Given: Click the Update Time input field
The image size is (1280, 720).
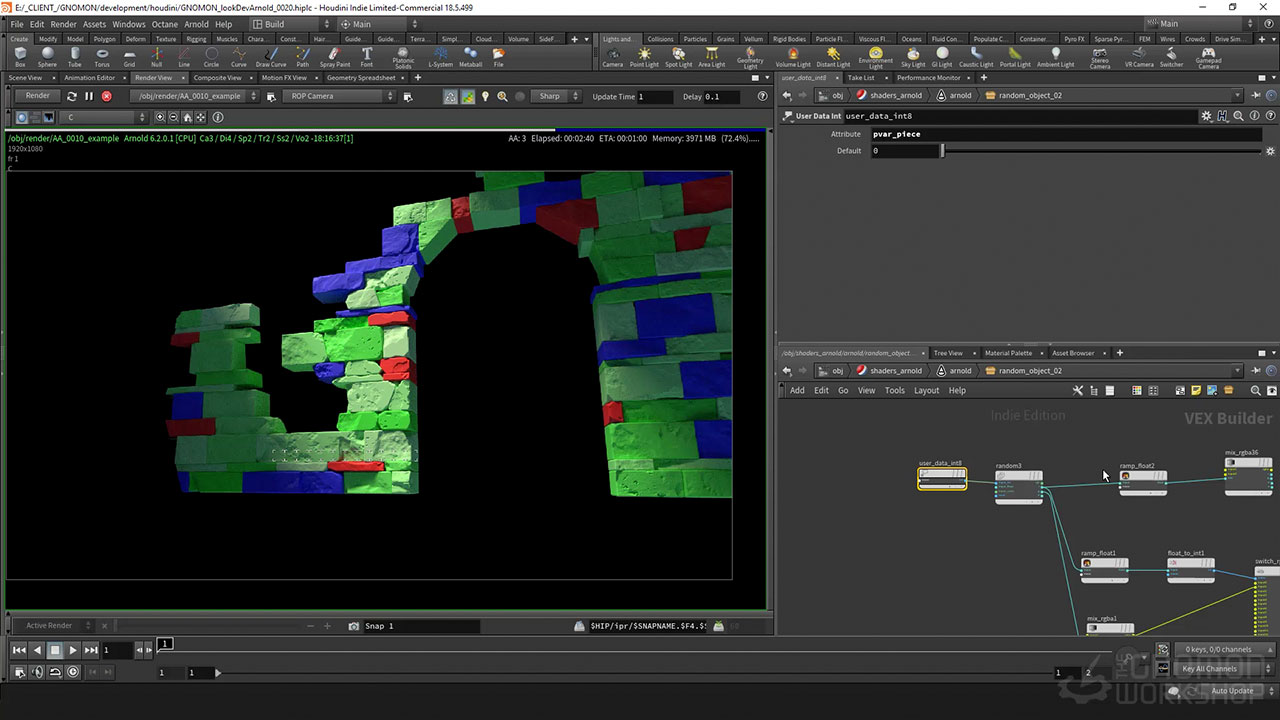Looking at the screenshot, I should [656, 97].
